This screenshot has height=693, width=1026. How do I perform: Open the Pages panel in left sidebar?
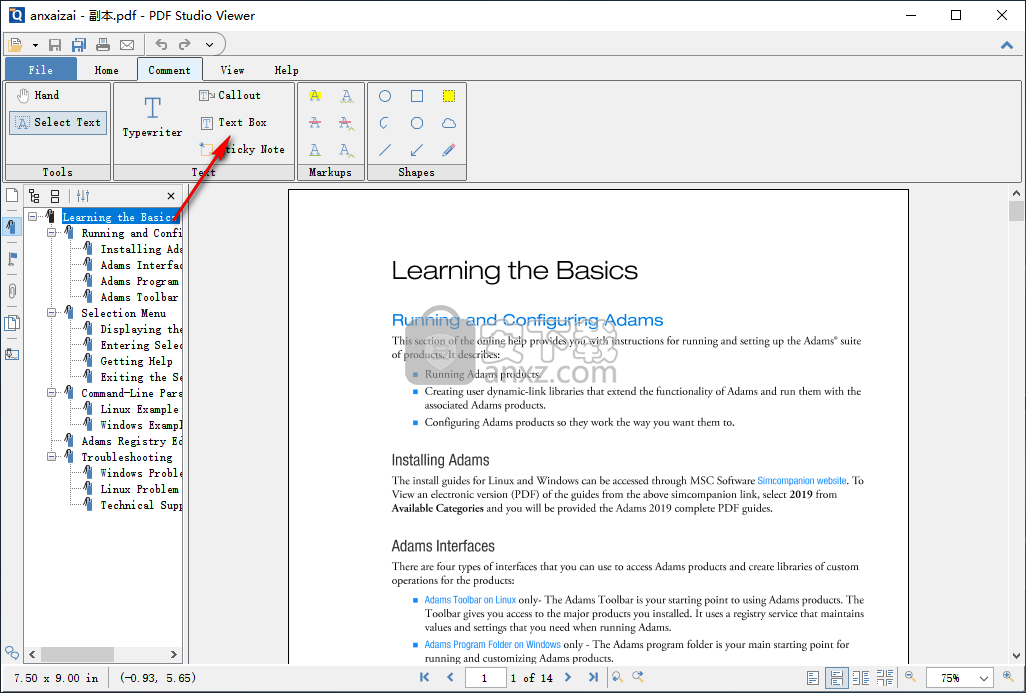pos(12,195)
